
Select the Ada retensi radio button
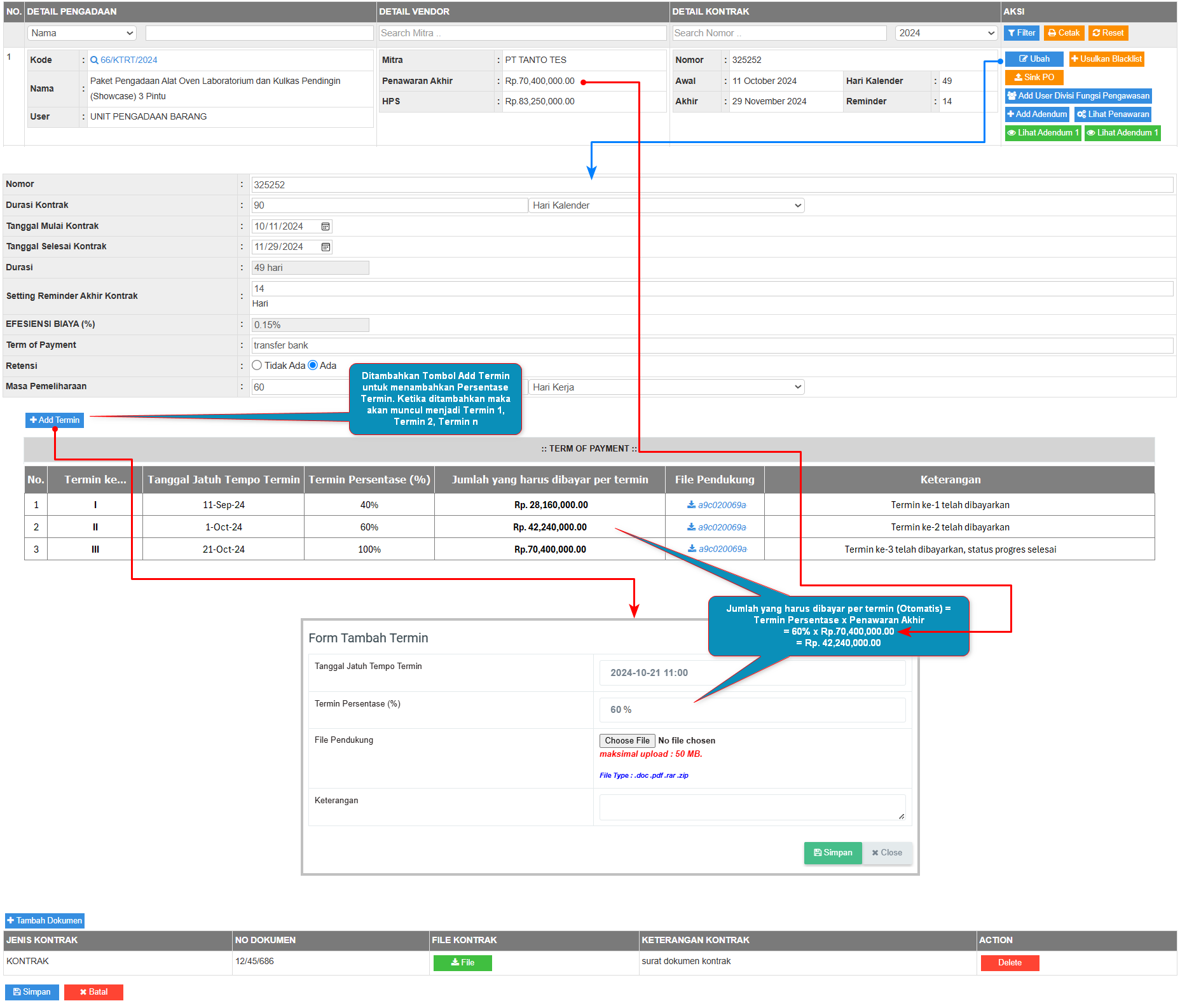point(313,366)
